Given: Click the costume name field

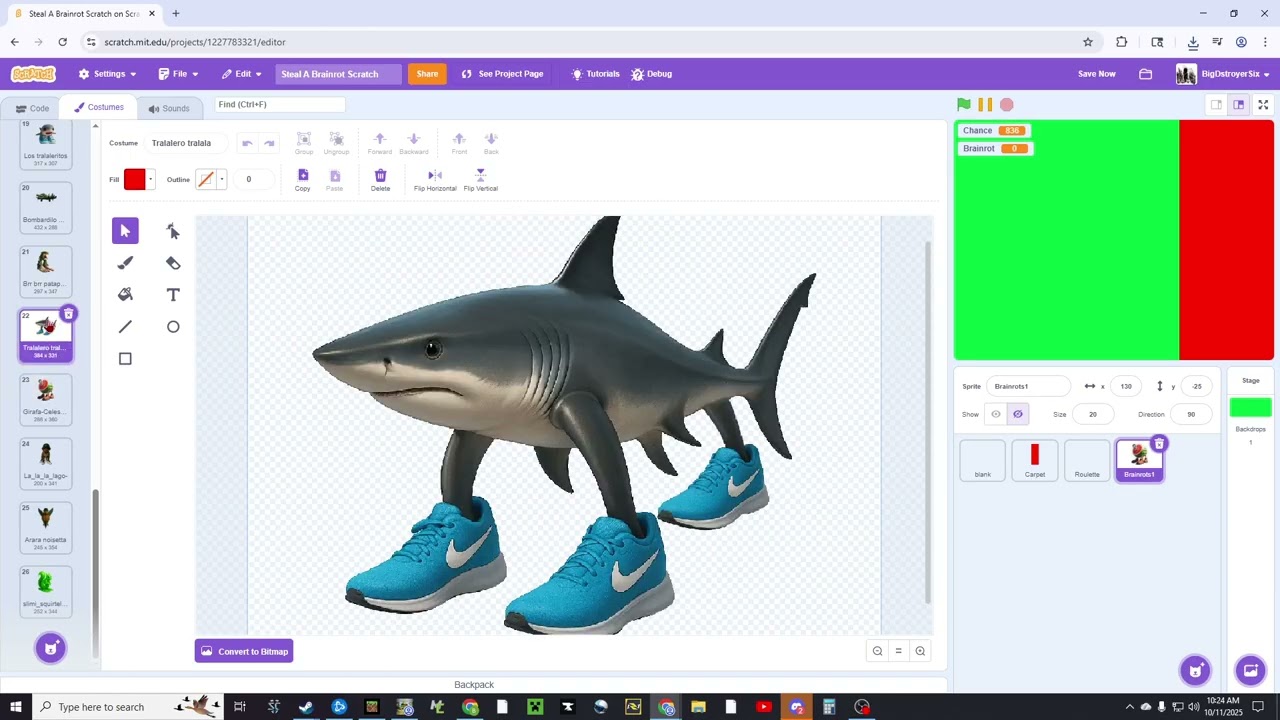Looking at the screenshot, I should (185, 143).
